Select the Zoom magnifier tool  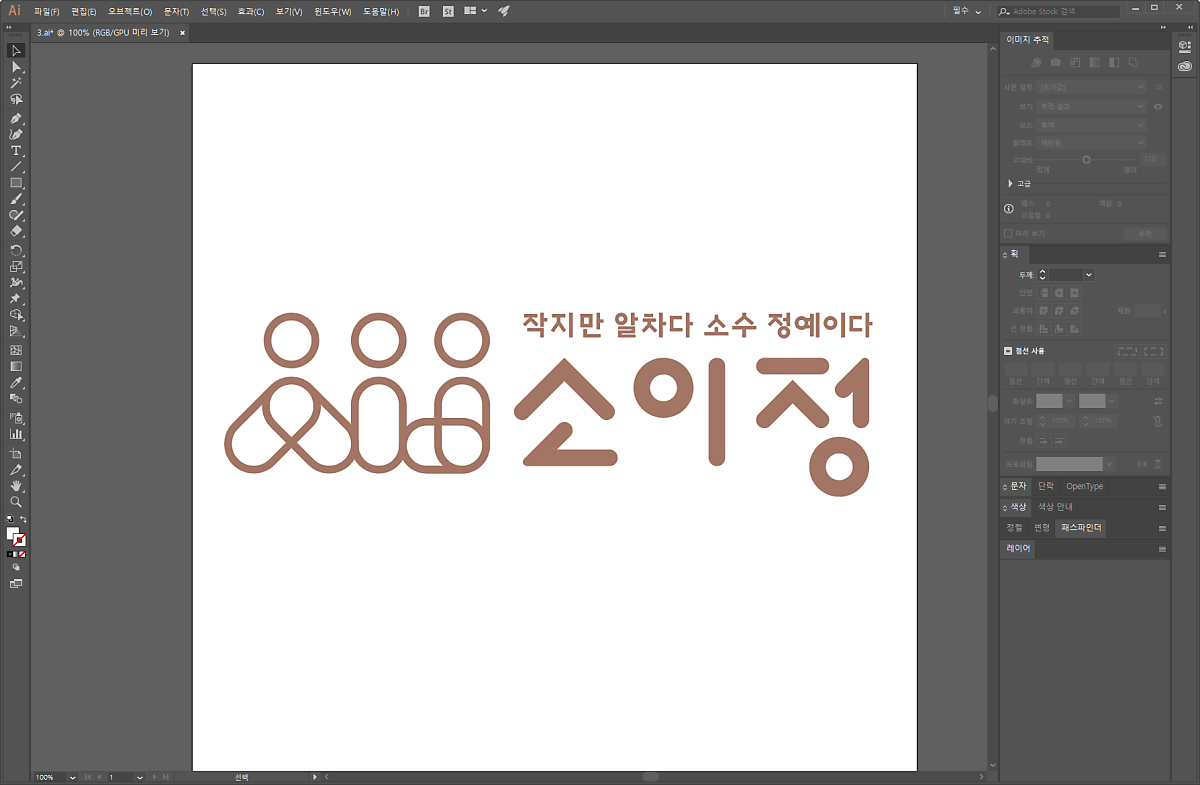(16, 502)
